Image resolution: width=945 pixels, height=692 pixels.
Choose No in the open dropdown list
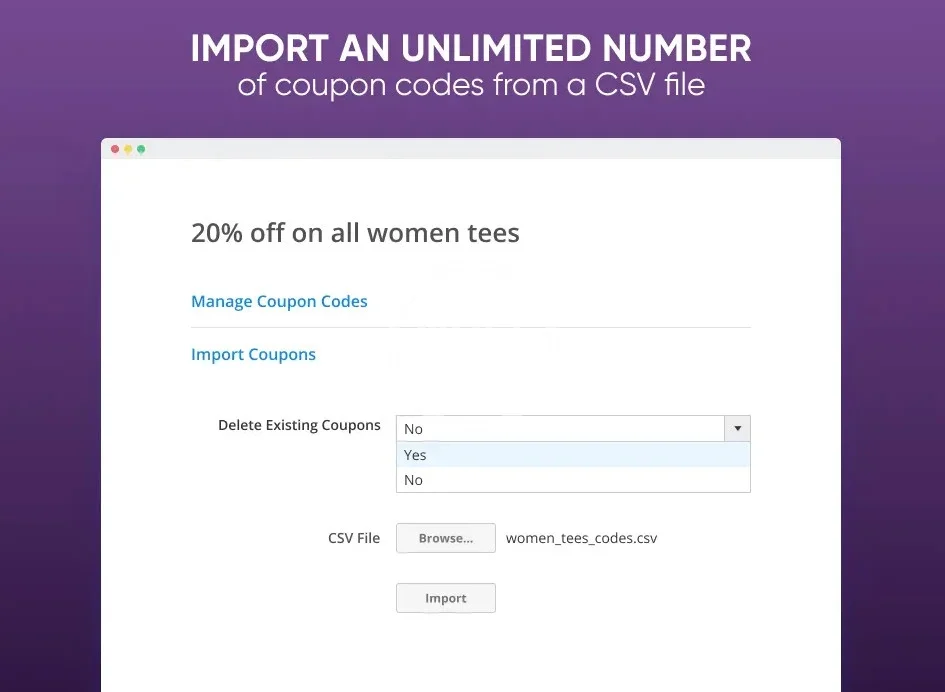coord(414,481)
